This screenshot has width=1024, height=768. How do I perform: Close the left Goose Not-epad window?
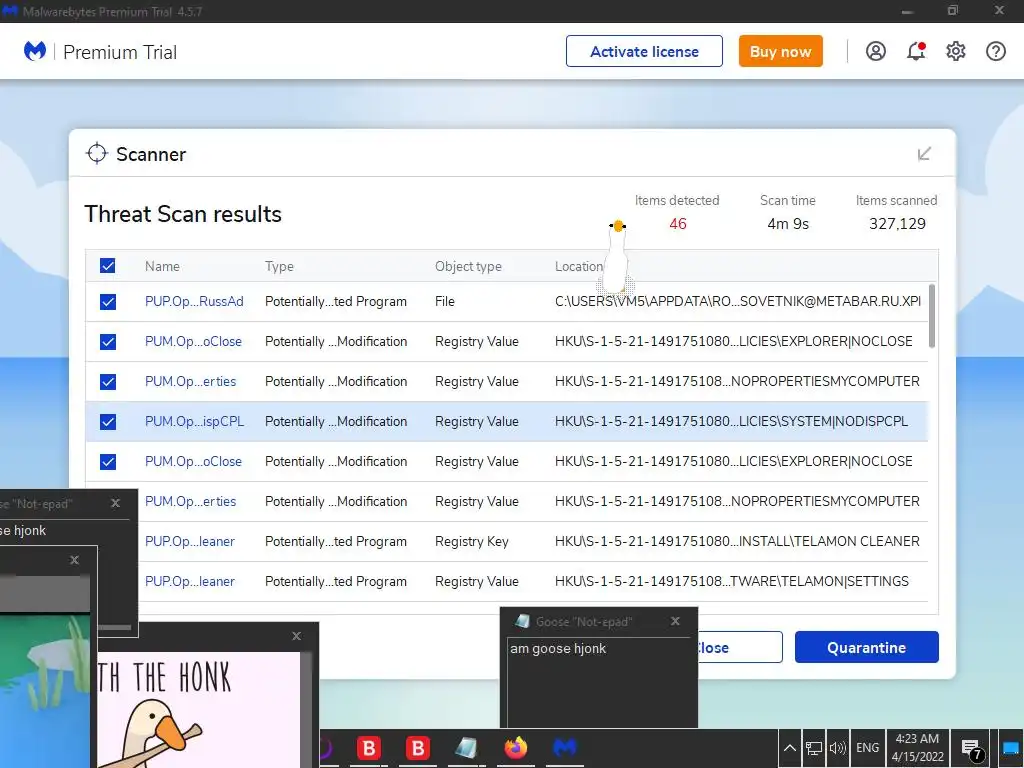pyautogui.click(x=116, y=503)
